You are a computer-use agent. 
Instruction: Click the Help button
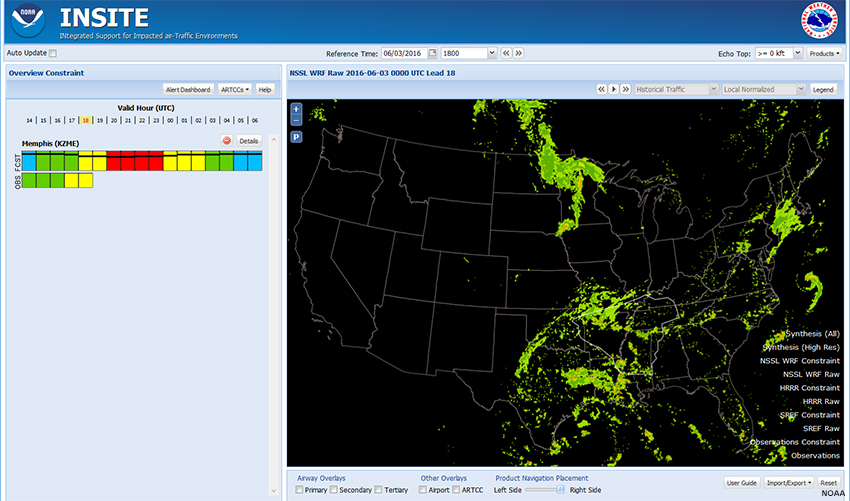[265, 89]
